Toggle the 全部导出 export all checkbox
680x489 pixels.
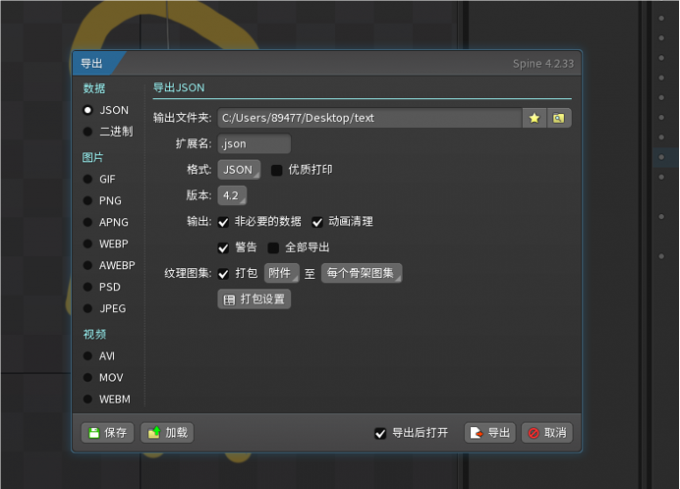(273, 248)
